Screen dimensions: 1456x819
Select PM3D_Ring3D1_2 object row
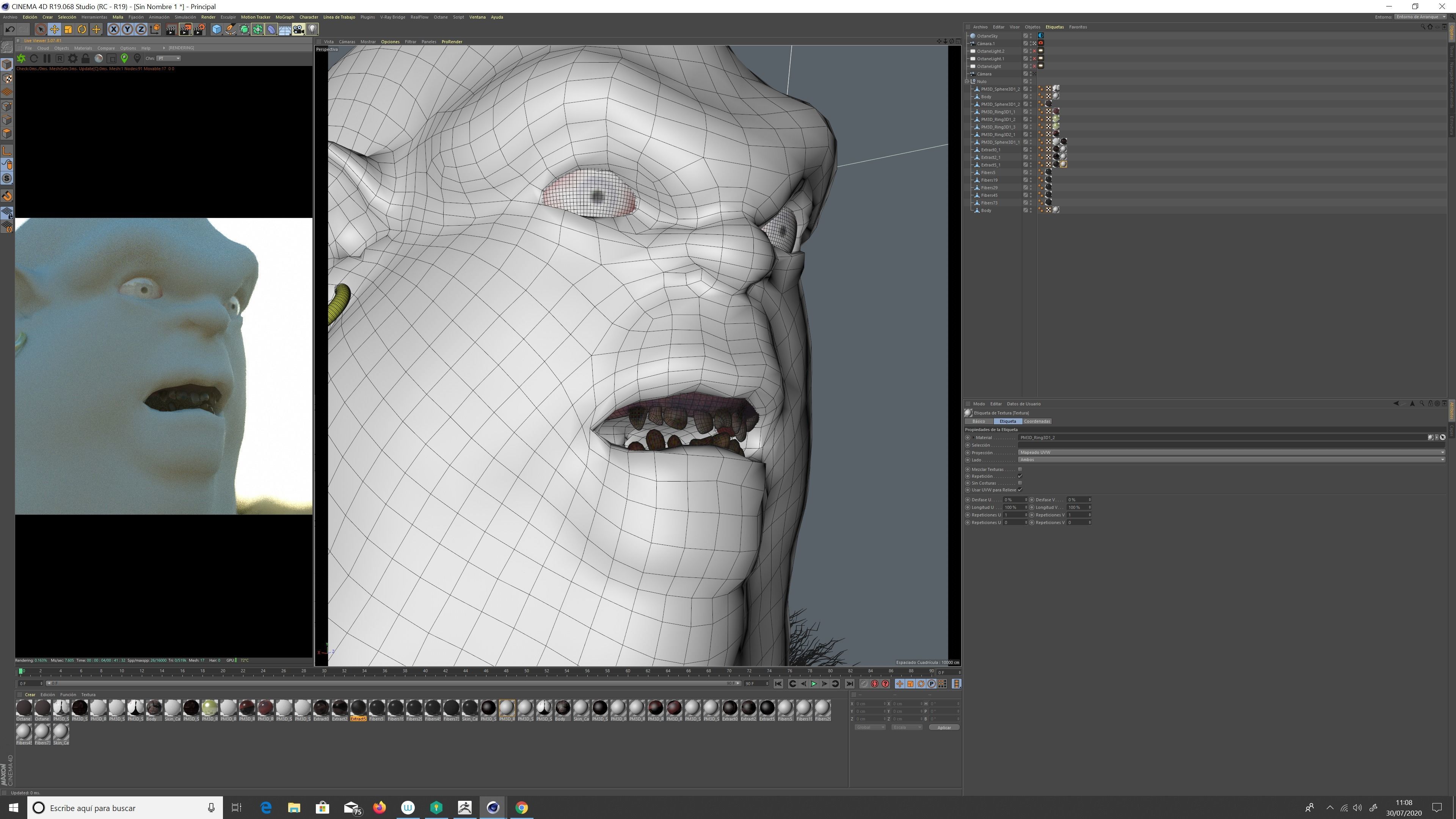click(x=998, y=119)
